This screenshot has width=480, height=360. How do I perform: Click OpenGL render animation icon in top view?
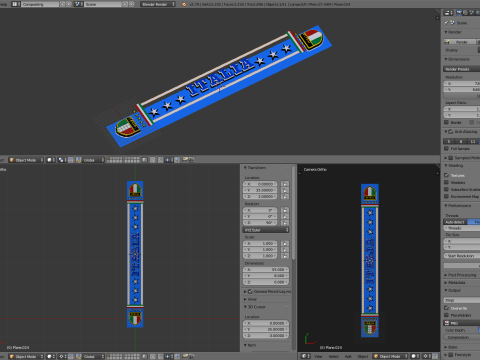pyautogui.click(x=192, y=160)
